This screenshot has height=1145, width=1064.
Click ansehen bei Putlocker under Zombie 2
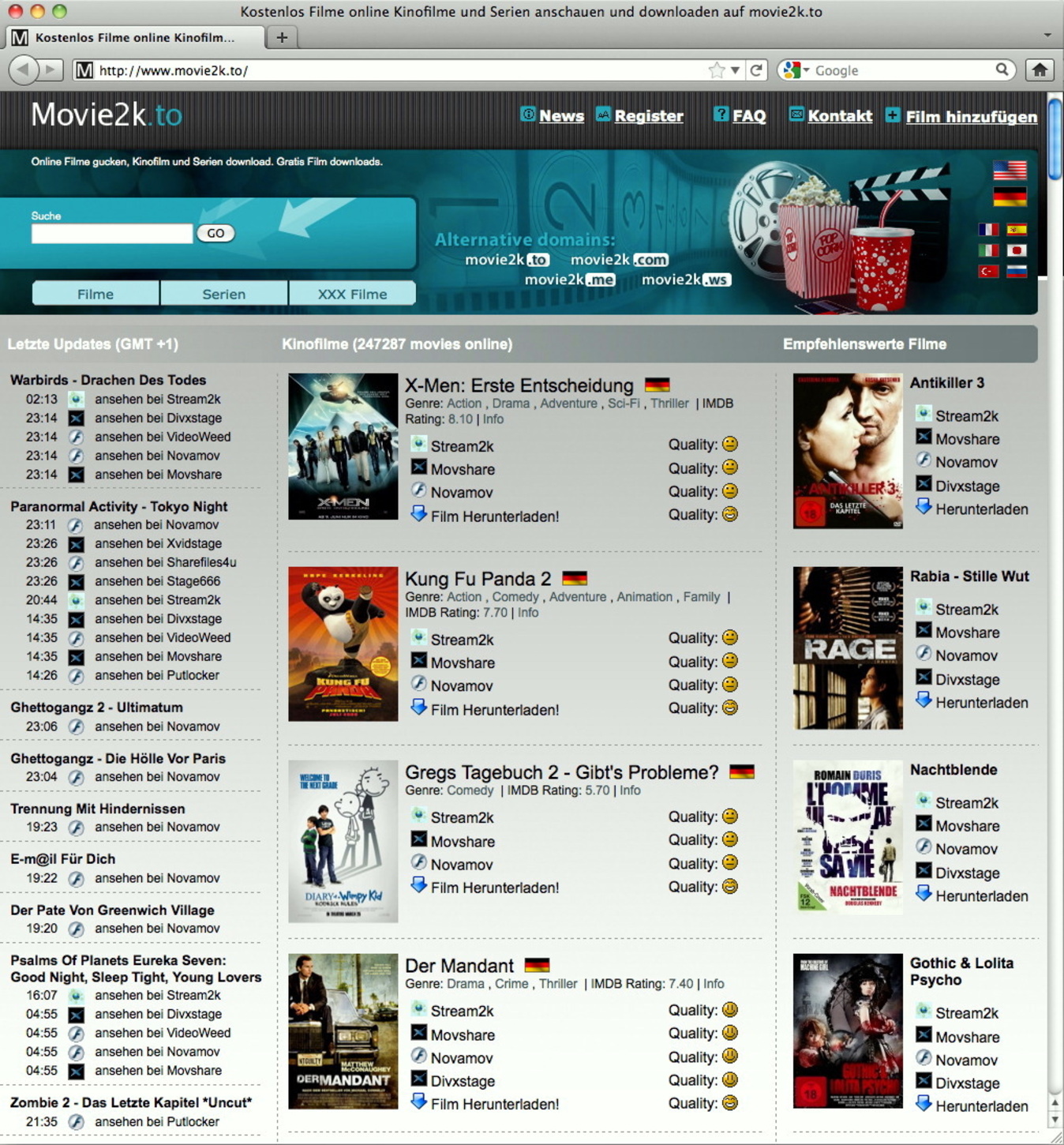click(157, 1121)
